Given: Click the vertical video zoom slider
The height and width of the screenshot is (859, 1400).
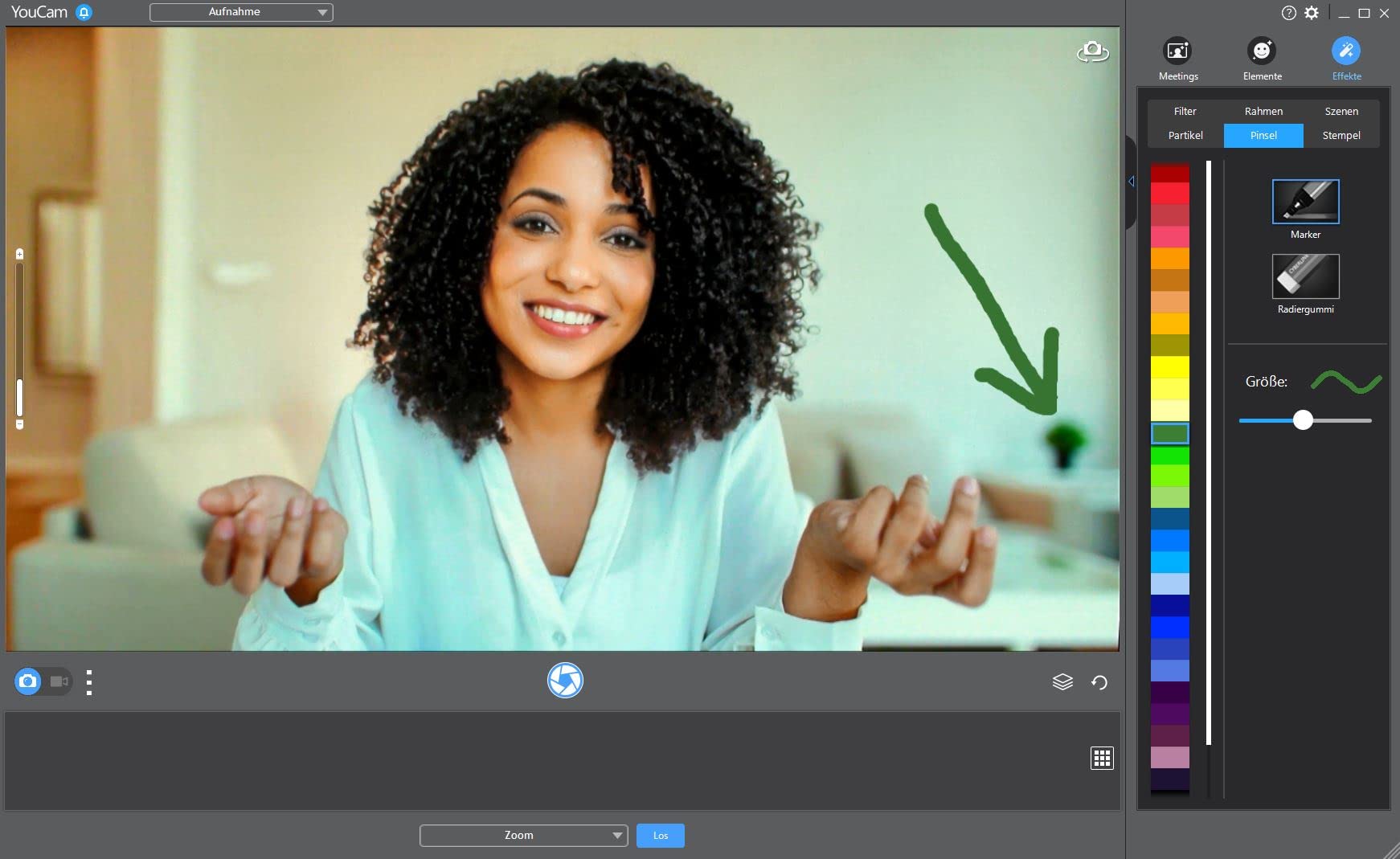Looking at the screenshot, I should [x=20, y=339].
